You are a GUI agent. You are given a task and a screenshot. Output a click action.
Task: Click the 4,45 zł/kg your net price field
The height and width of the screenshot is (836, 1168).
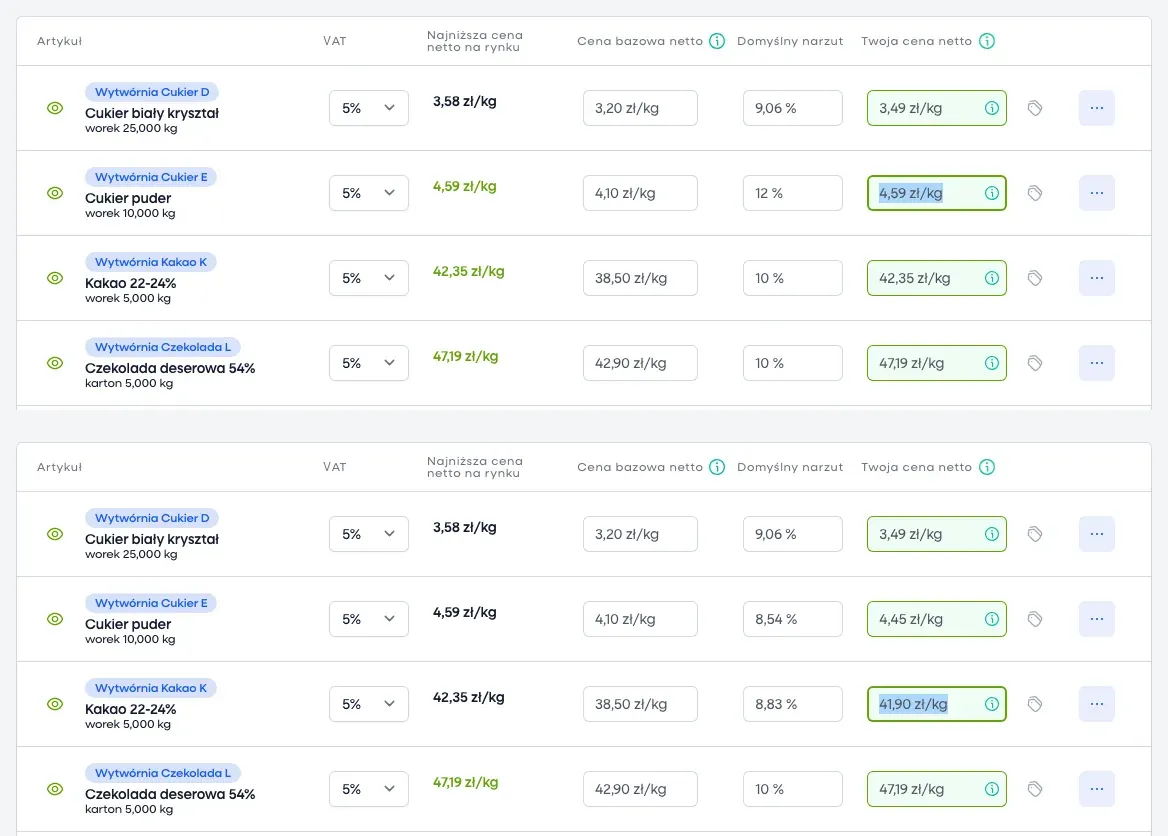click(x=936, y=619)
